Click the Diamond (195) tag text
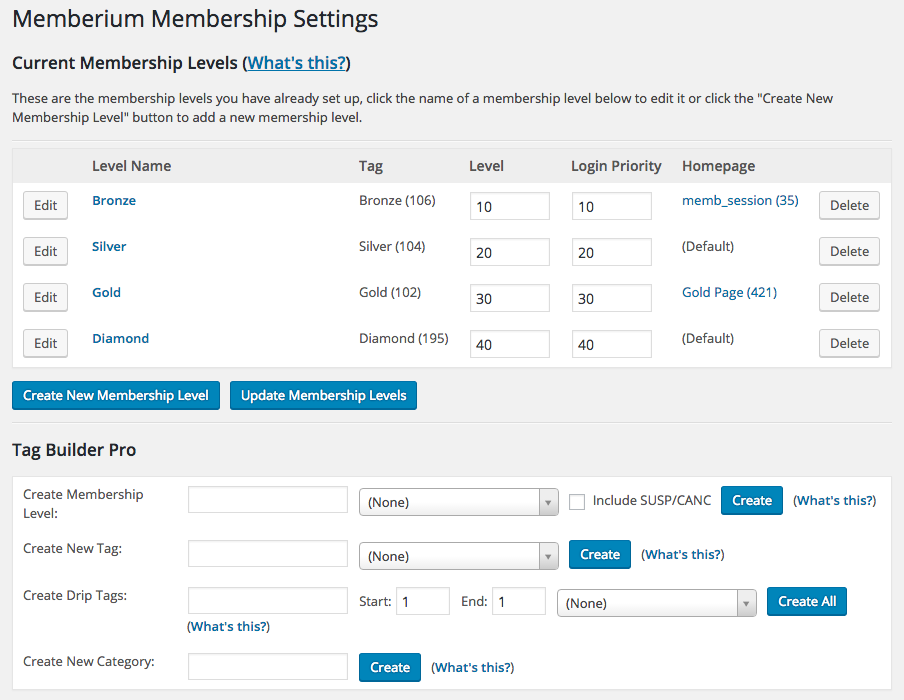This screenshot has height=700, width=904. coord(404,338)
